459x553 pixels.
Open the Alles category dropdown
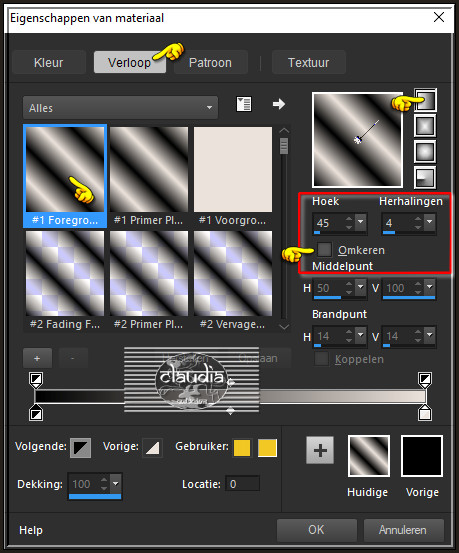[121, 108]
